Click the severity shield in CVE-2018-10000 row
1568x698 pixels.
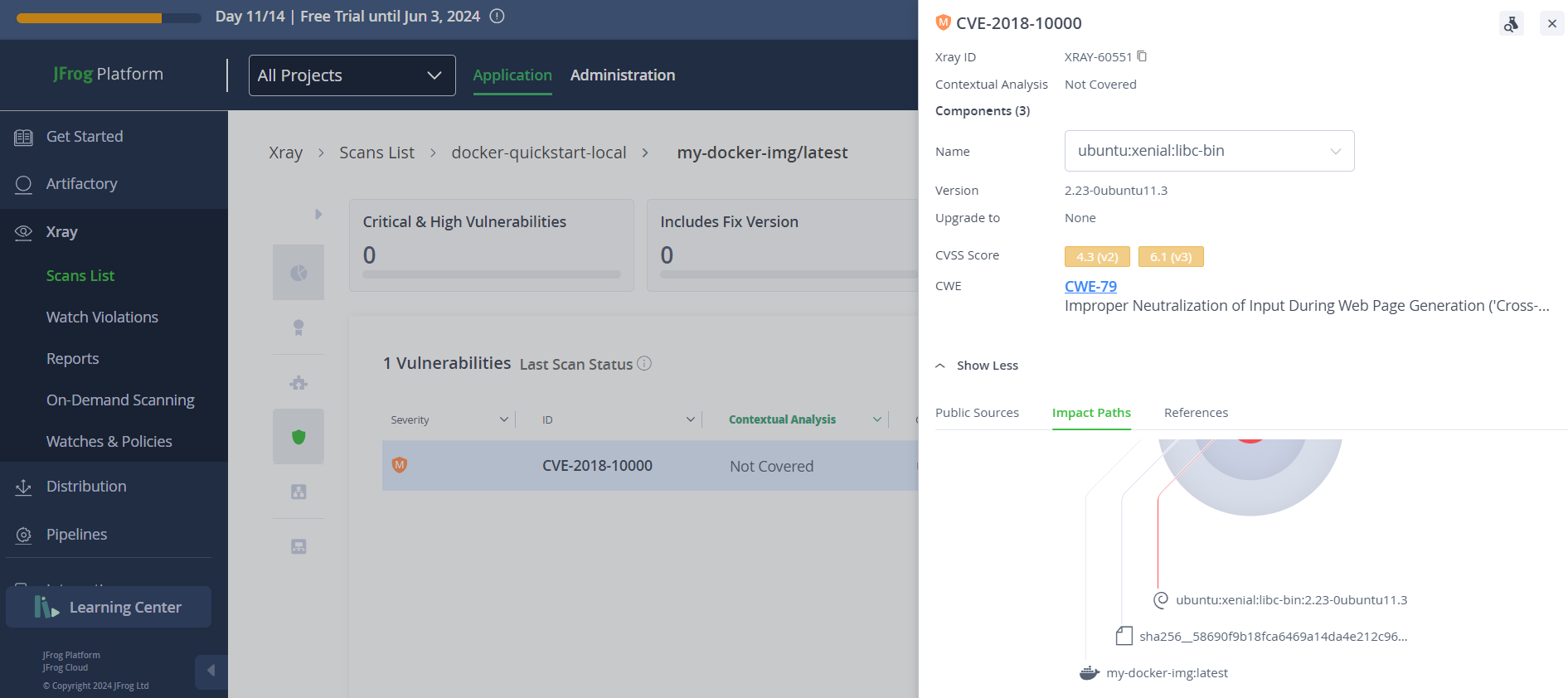tap(400, 465)
